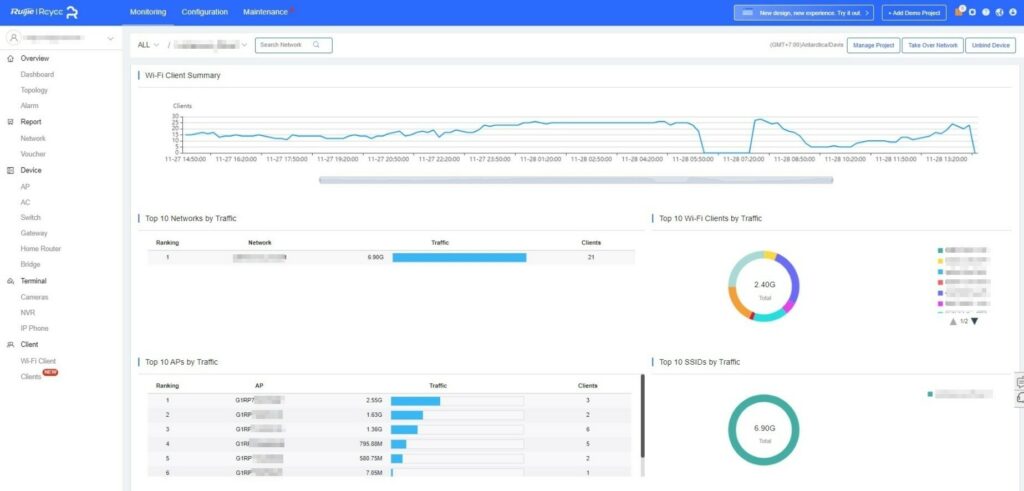Click the Take Over Network button
Screen dimensions: 1024x491
(931, 45)
